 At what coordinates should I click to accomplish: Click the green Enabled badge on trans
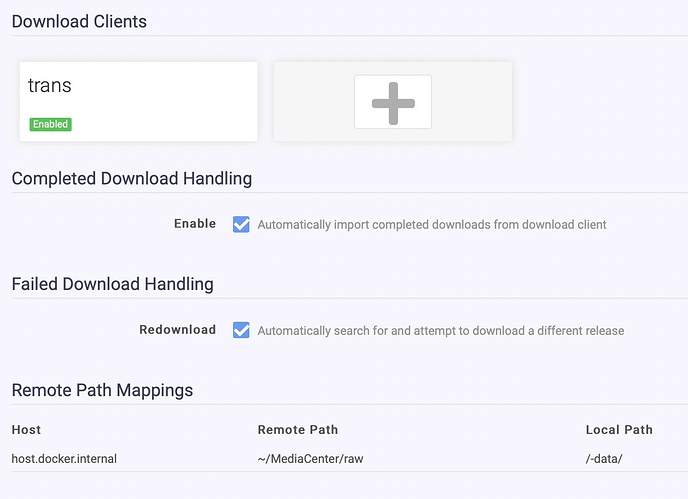click(x=50, y=125)
